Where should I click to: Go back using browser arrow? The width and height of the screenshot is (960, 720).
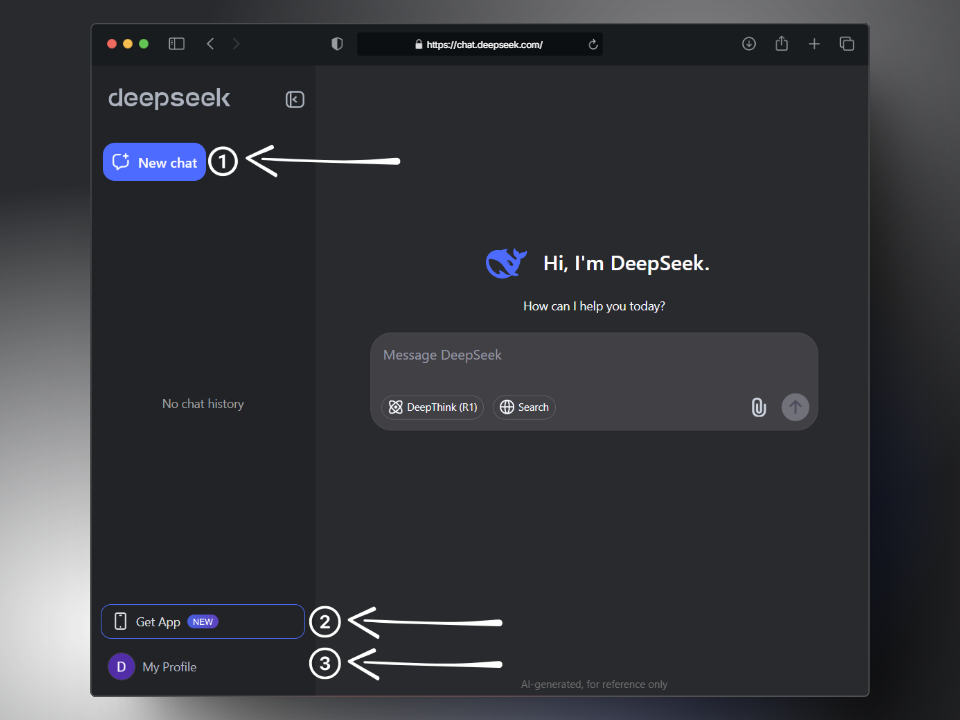[x=210, y=44]
